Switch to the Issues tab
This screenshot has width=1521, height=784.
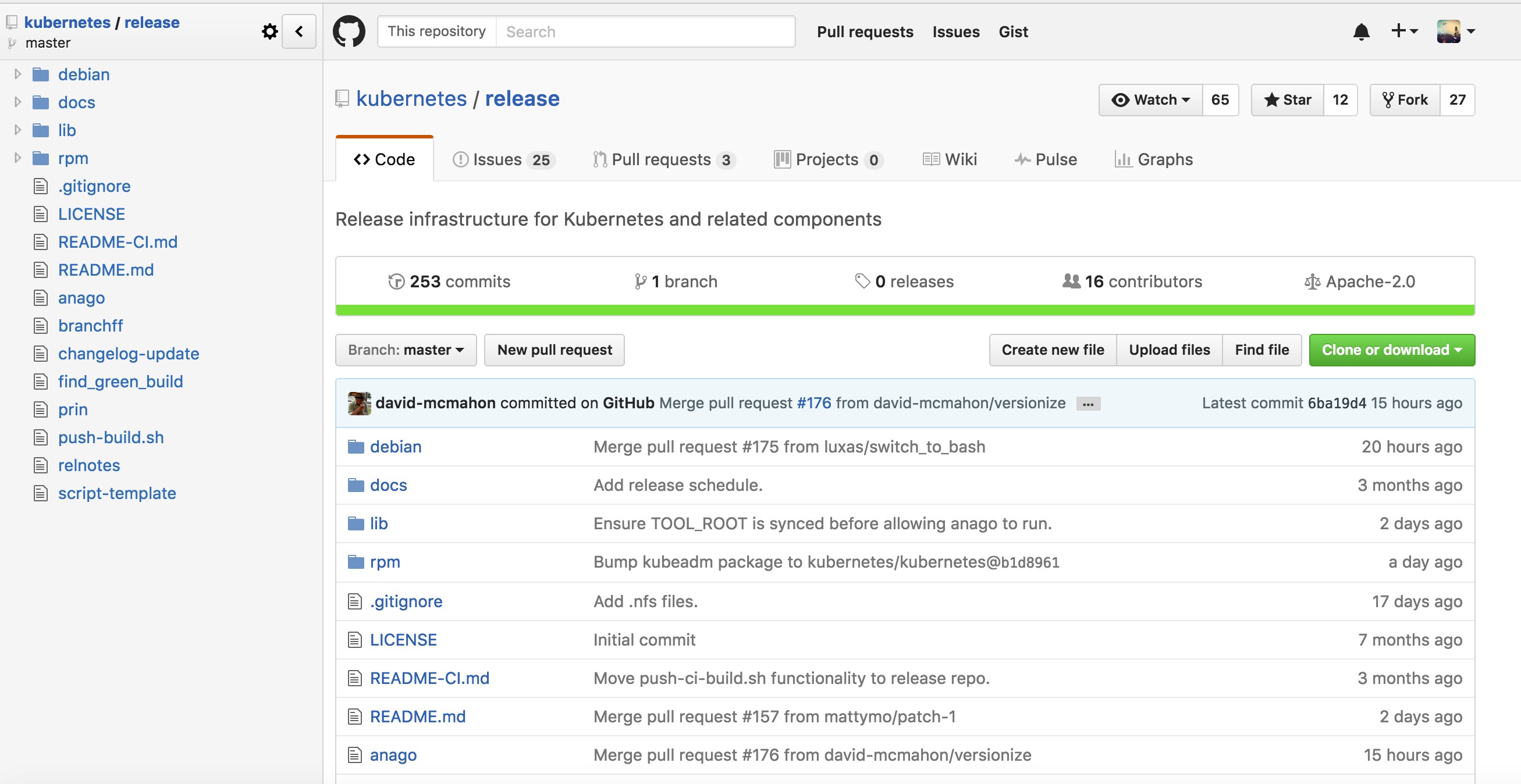pyautogui.click(x=504, y=159)
